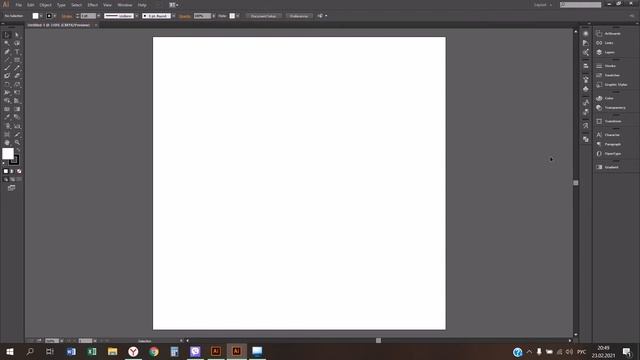Select the Lasso tool
Screen dimensions: 640x360
coord(17,43)
